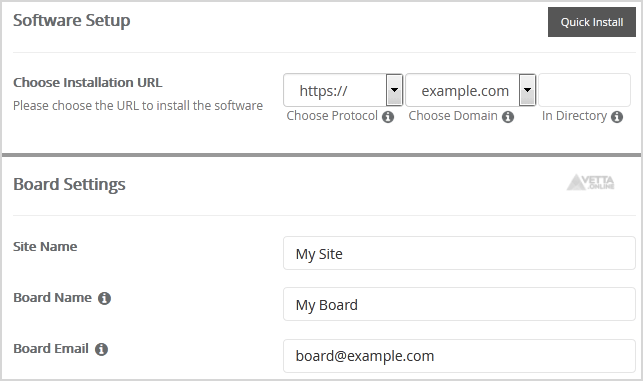Click the Software Setup heading
Screen dimensions: 643x381
[72, 21]
